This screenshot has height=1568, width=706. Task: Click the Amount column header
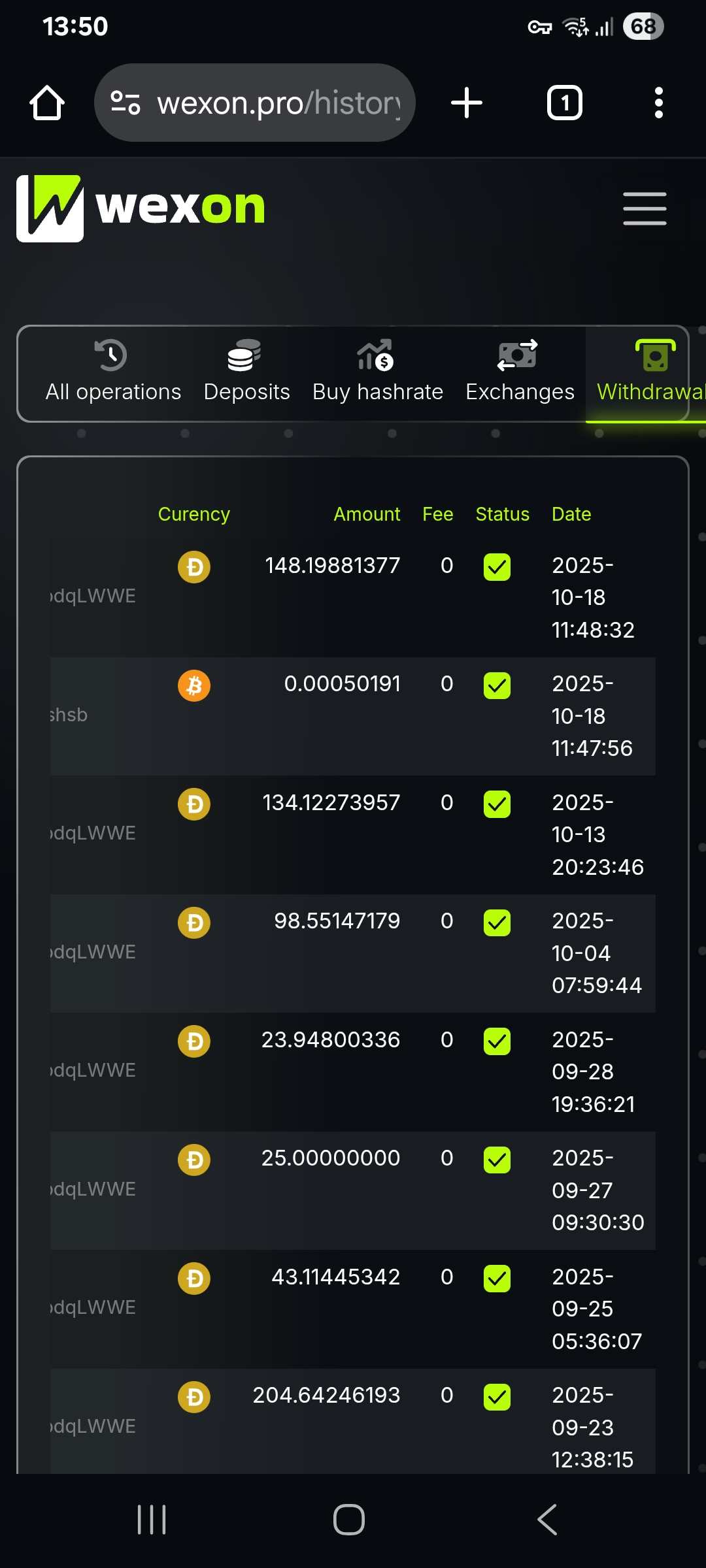click(367, 514)
